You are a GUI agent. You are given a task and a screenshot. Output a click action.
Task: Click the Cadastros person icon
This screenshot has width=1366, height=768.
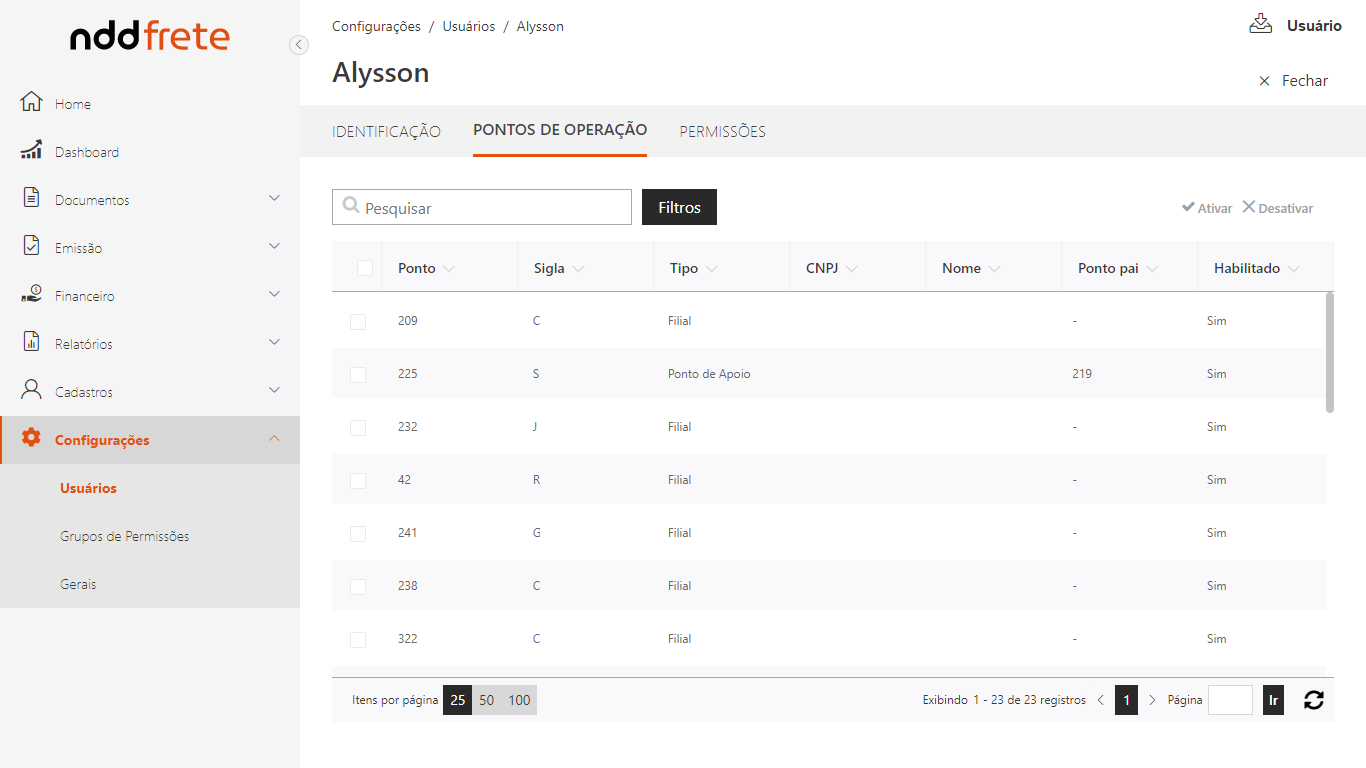pos(32,391)
